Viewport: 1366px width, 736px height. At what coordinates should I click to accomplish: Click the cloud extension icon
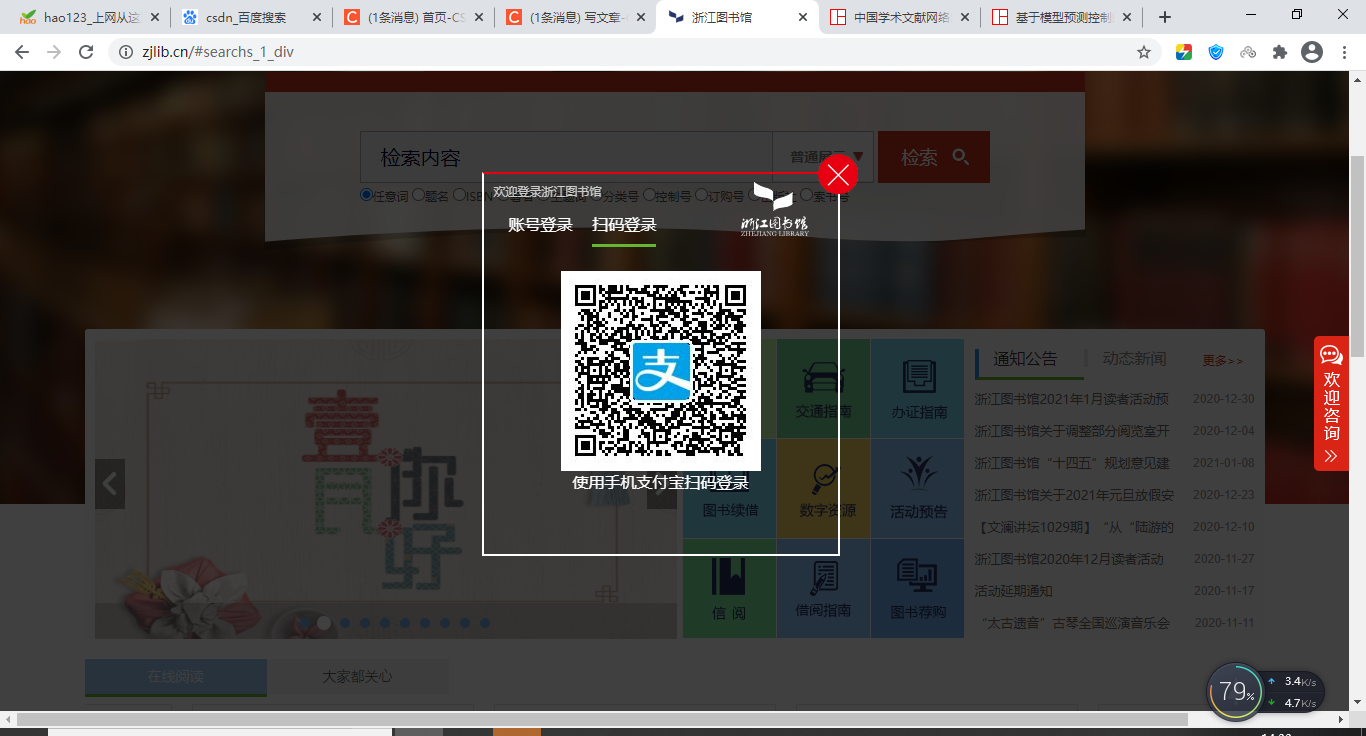pos(1248,52)
